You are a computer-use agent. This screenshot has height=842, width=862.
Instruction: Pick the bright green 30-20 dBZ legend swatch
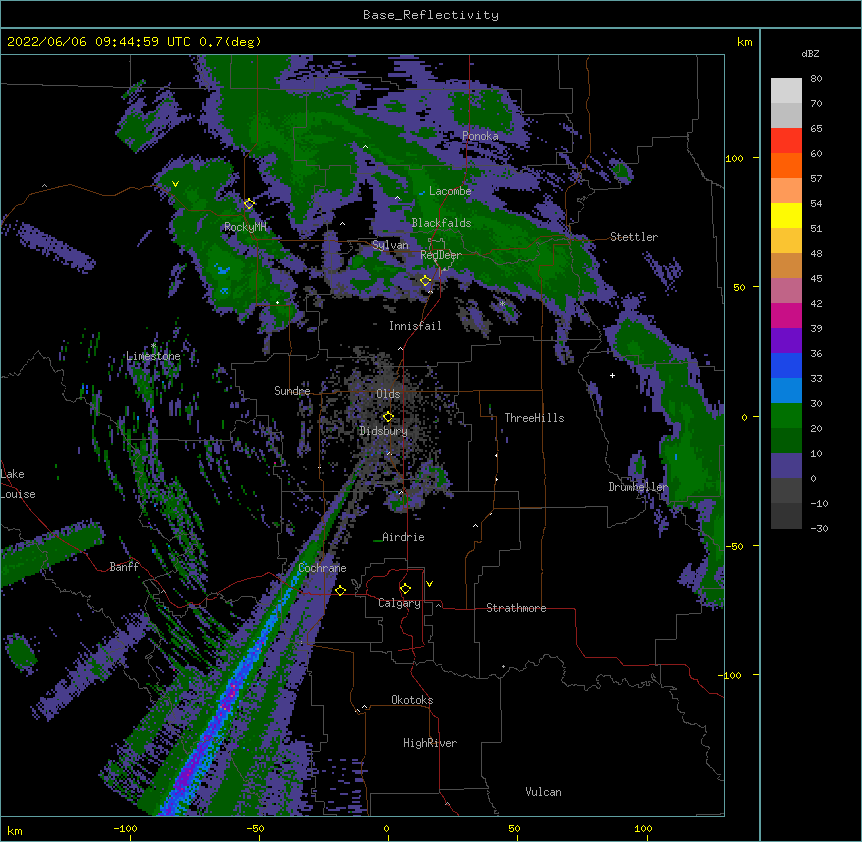[786, 416]
